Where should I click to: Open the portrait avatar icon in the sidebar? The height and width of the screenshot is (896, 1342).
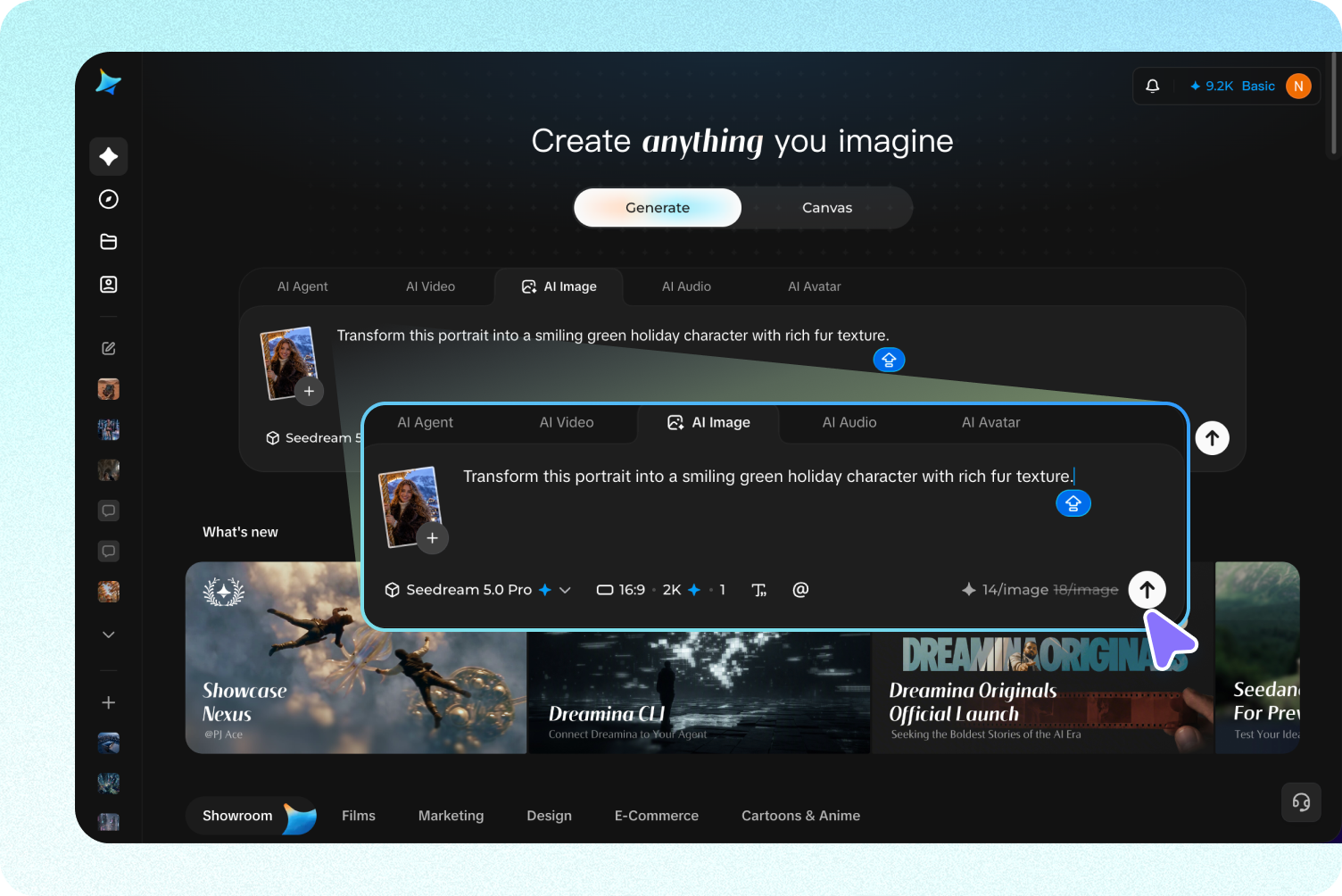tap(109, 285)
